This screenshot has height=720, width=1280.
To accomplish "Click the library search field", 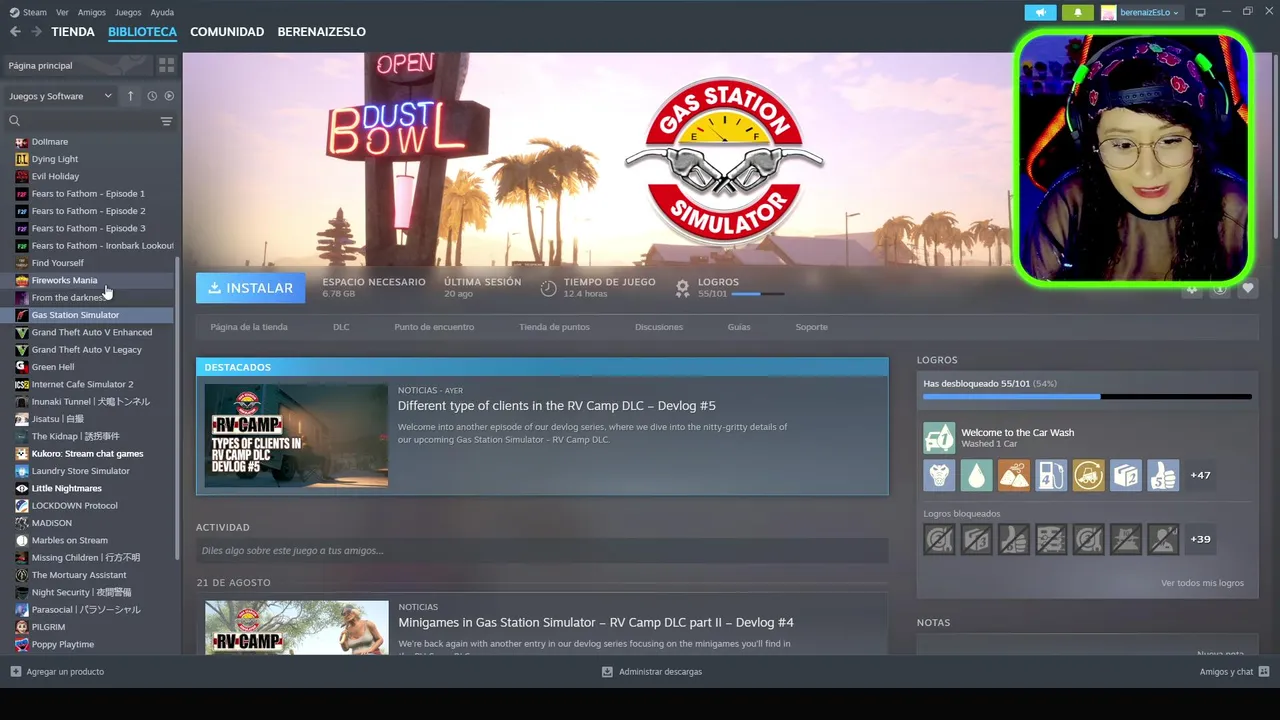I will [85, 121].
